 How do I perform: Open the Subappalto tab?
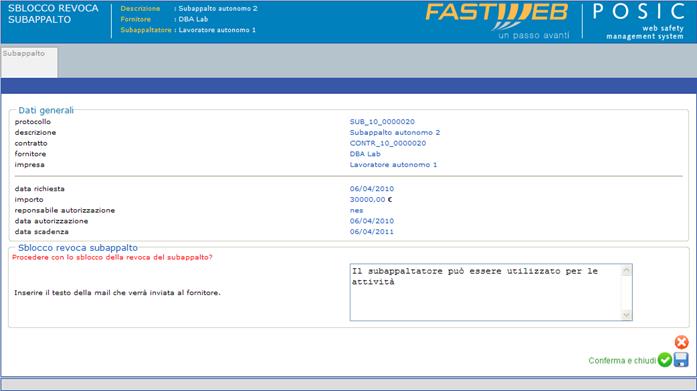pyautogui.click(x=29, y=62)
